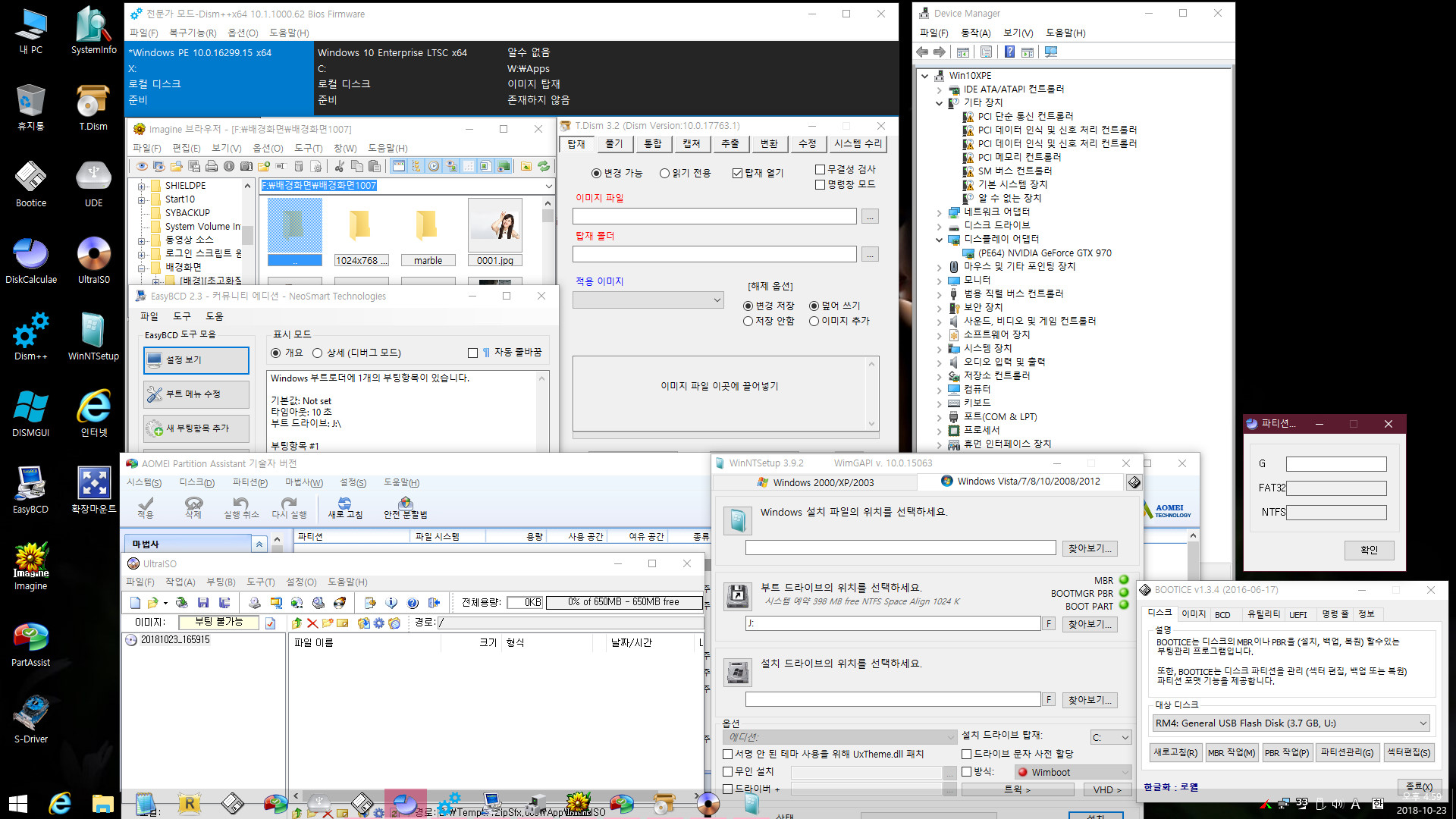The height and width of the screenshot is (819, 1456).
Task: Collapse the wizard panel in AOMEI sidebar
Action: tap(259, 544)
